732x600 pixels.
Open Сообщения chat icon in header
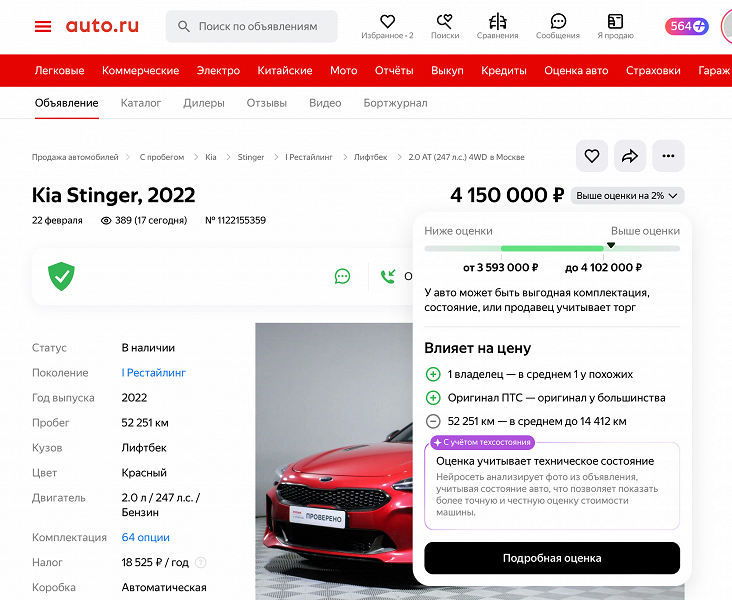[x=558, y=21]
